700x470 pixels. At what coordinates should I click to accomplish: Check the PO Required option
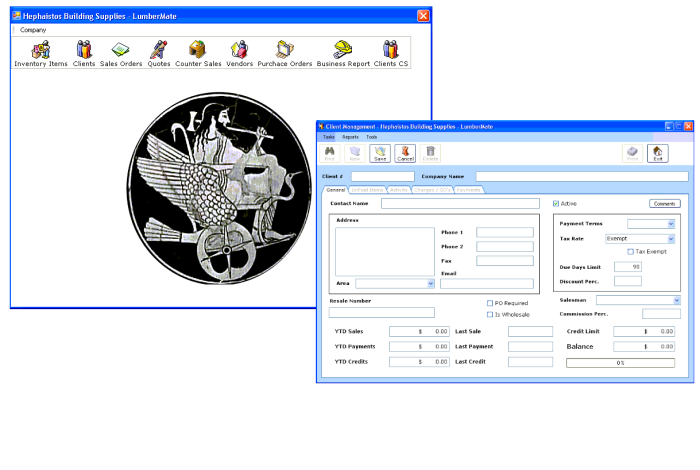pos(490,303)
